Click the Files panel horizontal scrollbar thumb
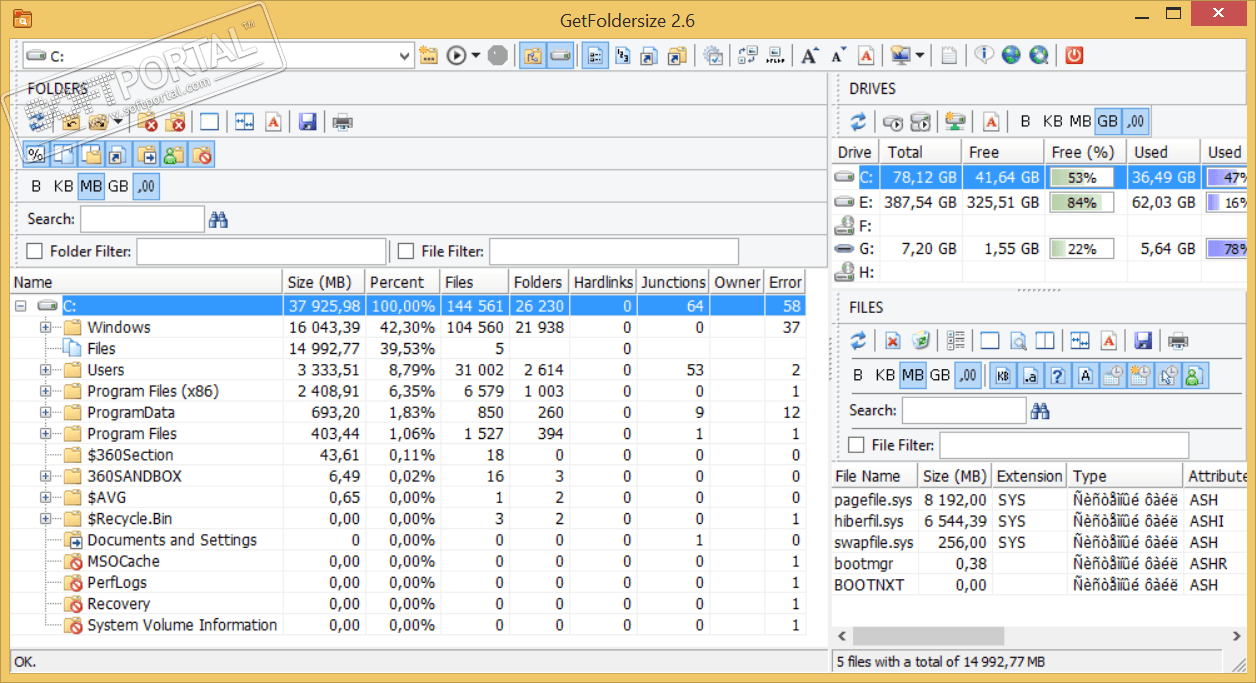 pos(928,636)
